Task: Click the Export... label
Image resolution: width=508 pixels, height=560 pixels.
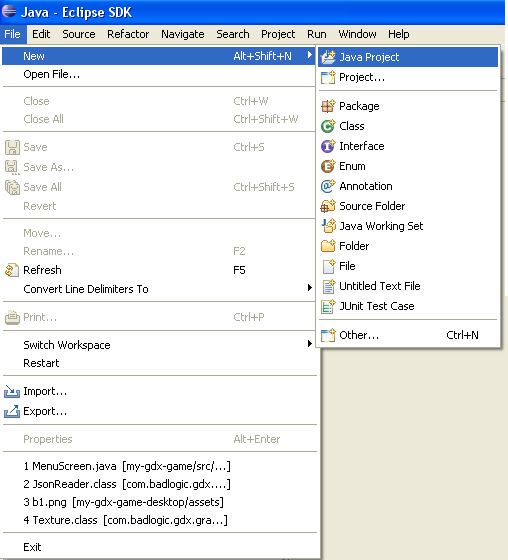Action: (45, 411)
